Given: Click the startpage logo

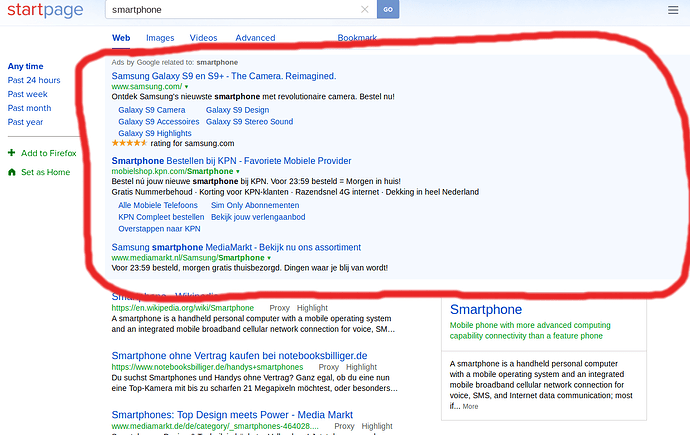Looking at the screenshot, I should [45, 10].
